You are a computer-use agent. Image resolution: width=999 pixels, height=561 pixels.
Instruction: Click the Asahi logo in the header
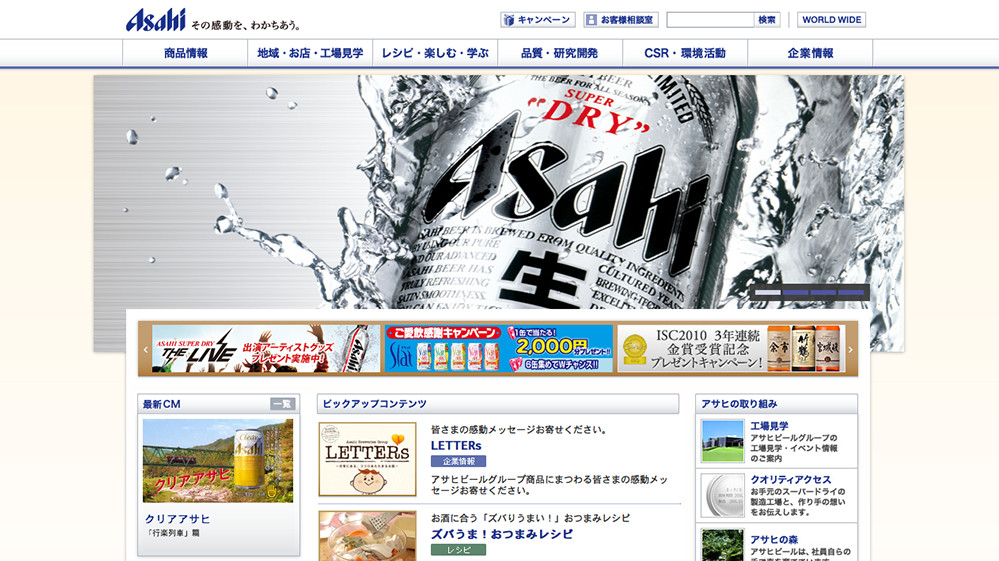click(x=155, y=20)
